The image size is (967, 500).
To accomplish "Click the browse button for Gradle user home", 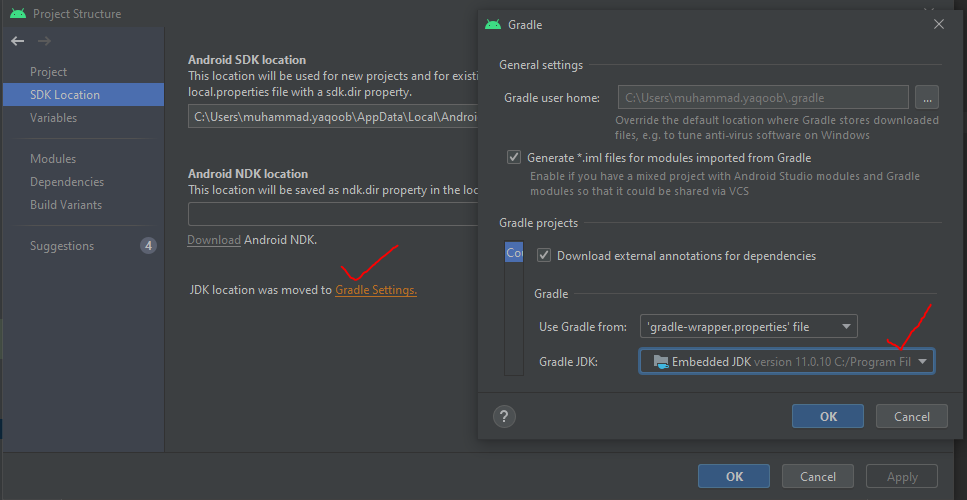I will click(927, 97).
